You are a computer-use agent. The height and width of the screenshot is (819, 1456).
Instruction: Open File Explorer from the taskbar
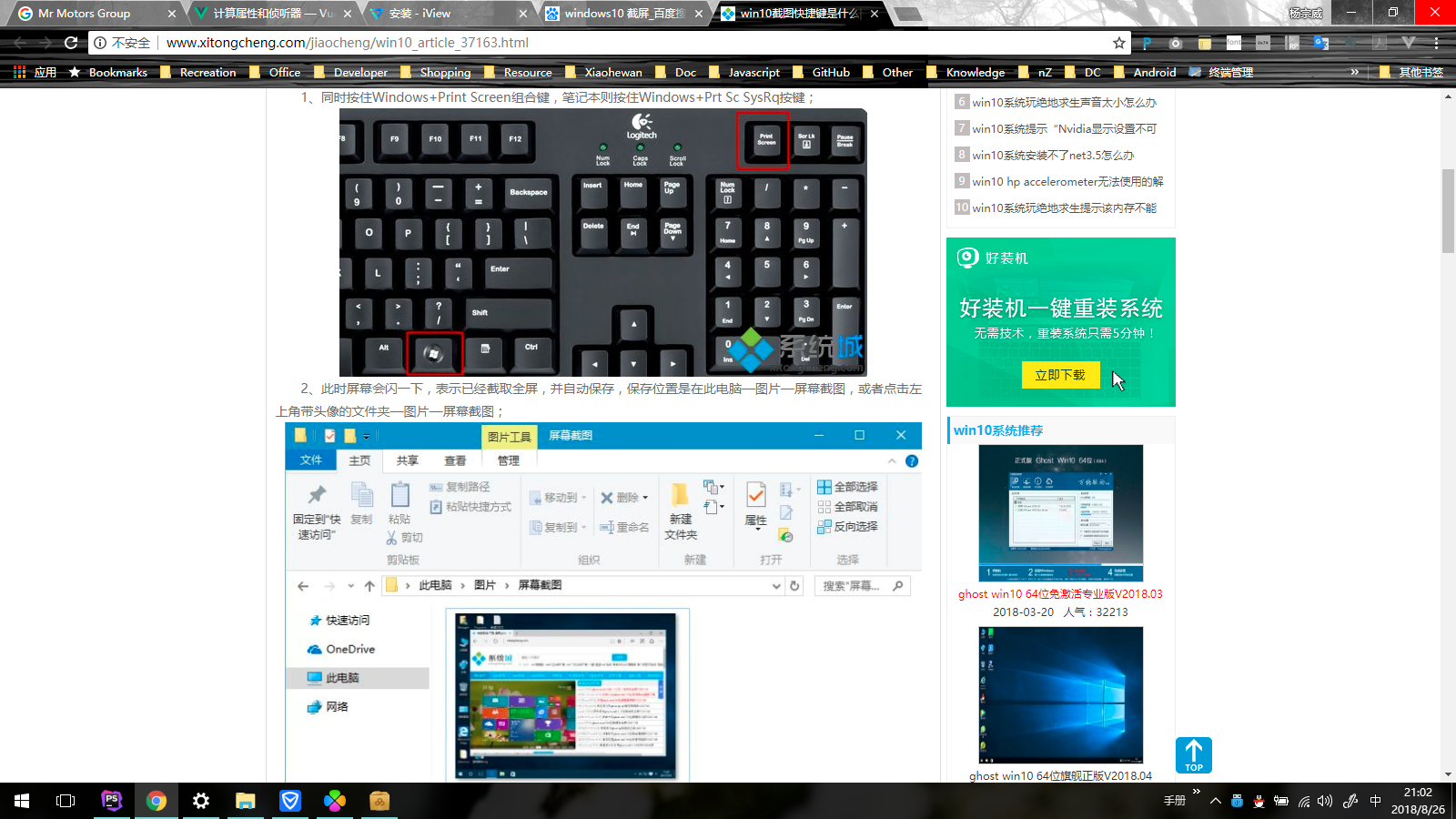[x=245, y=801]
